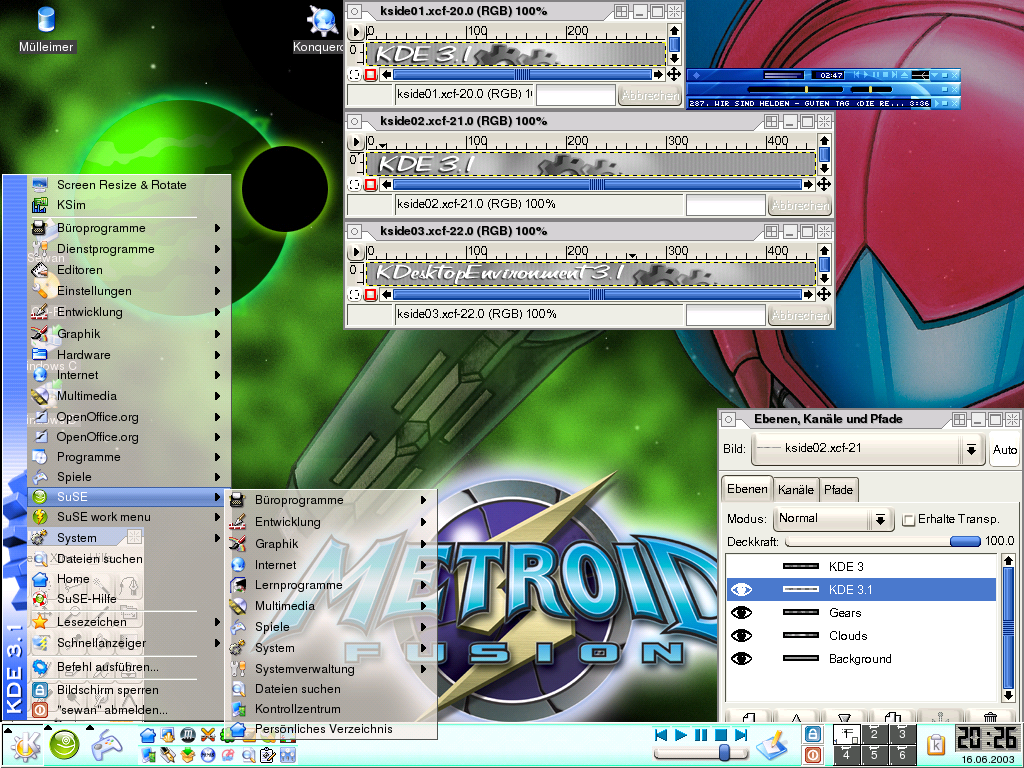Image resolution: width=1024 pixels, height=768 pixels.
Task: Open the Modus Normal dropdown
Action: 833,519
